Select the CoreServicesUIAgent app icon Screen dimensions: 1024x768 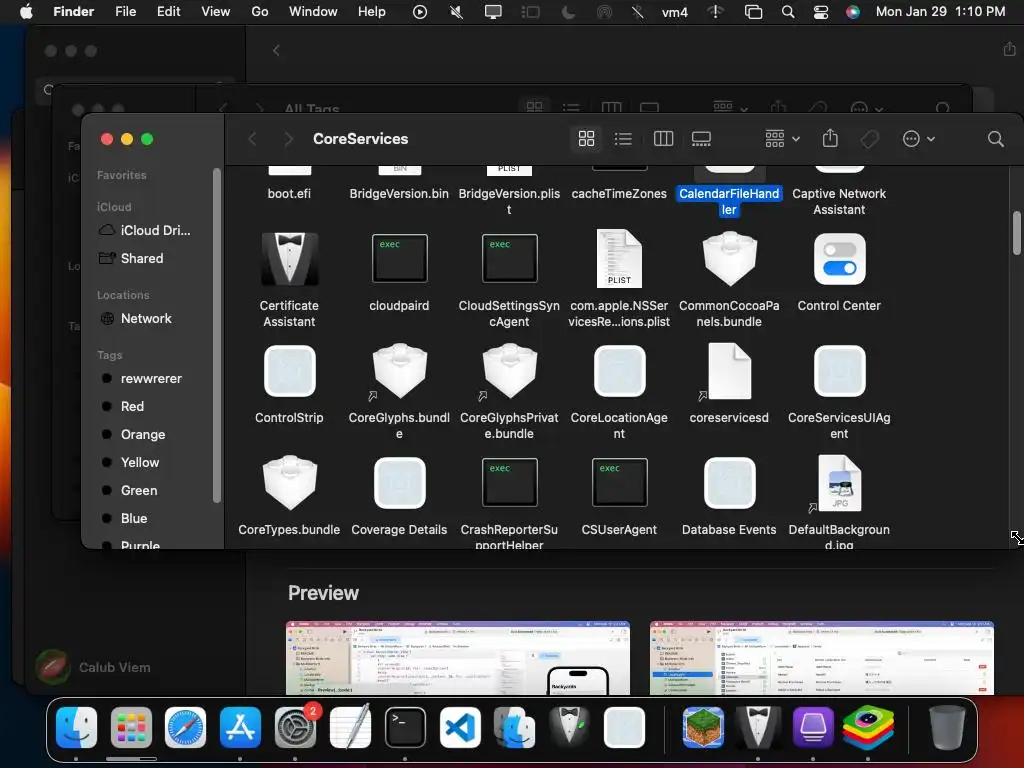[839, 371]
